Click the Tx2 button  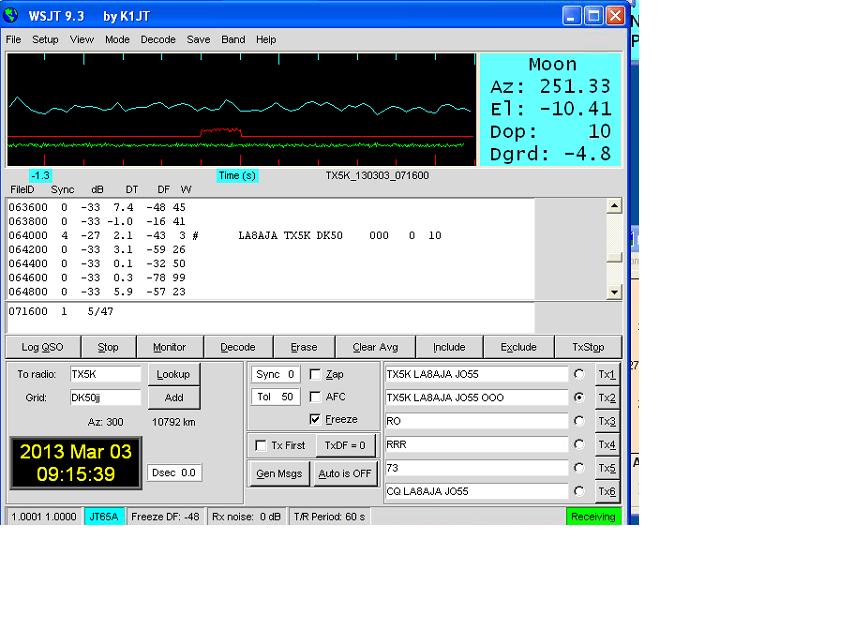click(607, 397)
